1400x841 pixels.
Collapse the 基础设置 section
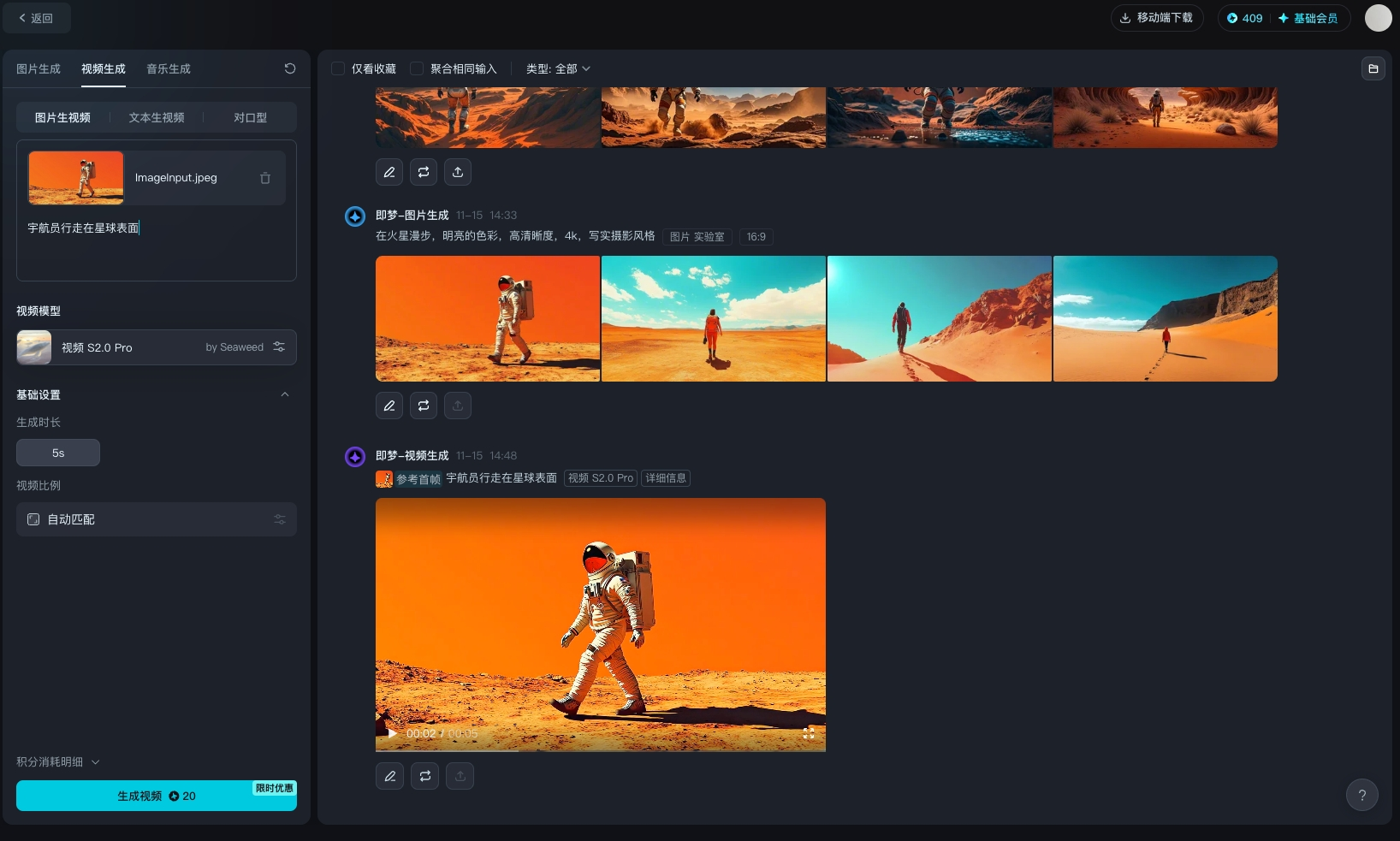coord(286,394)
